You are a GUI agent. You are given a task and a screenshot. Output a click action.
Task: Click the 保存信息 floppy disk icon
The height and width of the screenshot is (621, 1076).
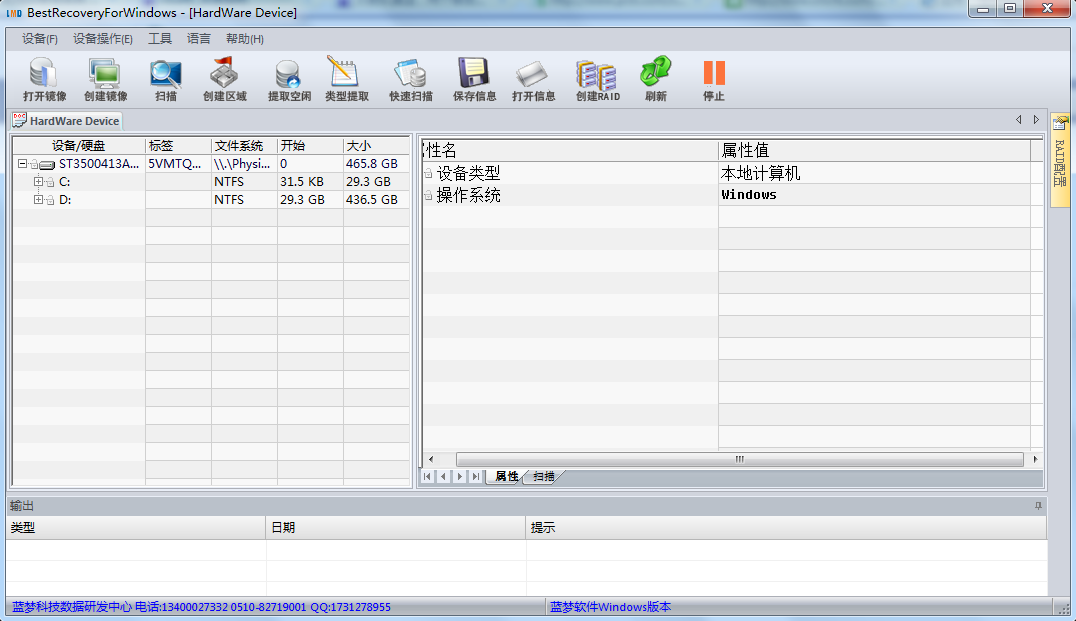(x=473, y=73)
